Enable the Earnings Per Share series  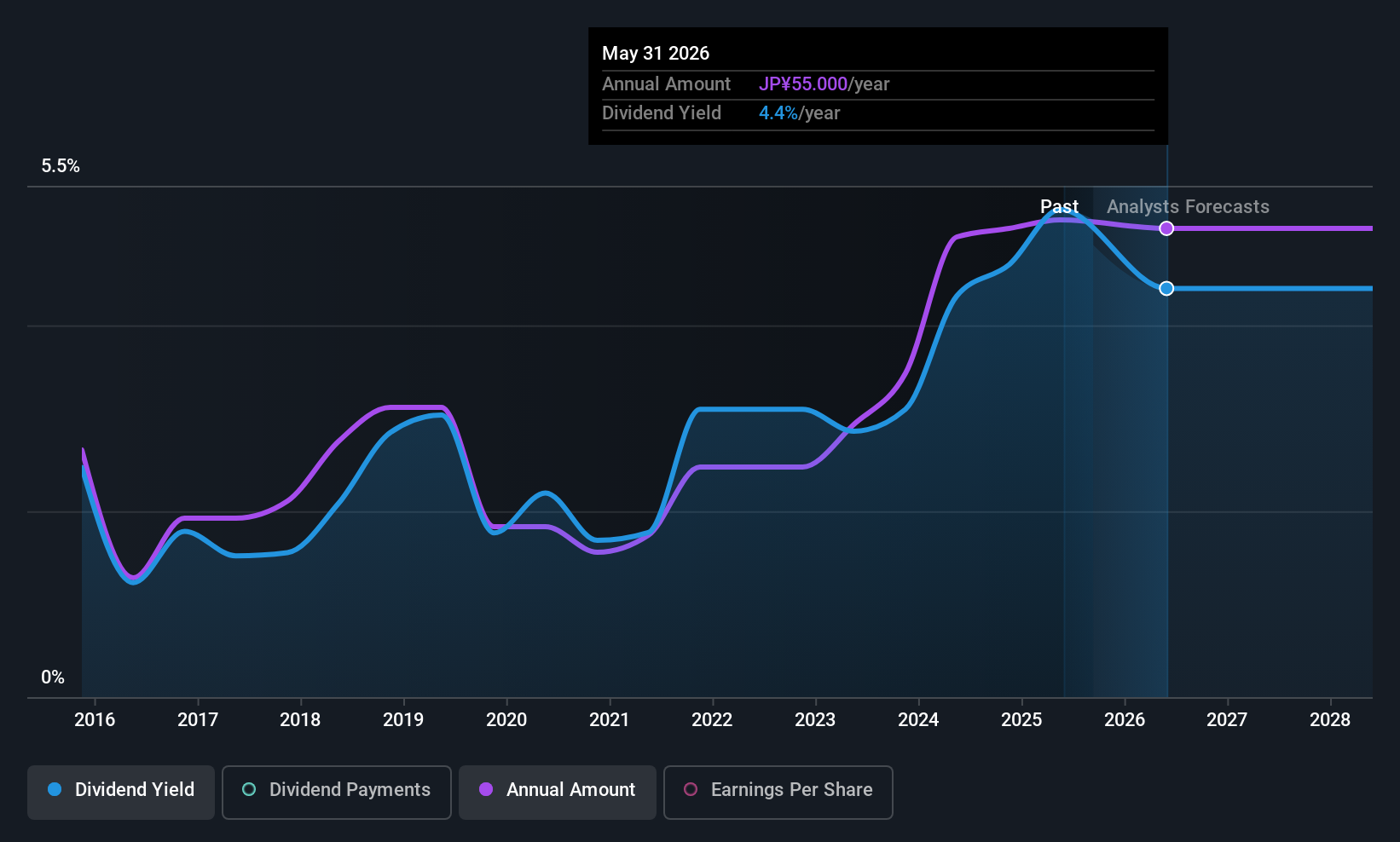point(778,792)
